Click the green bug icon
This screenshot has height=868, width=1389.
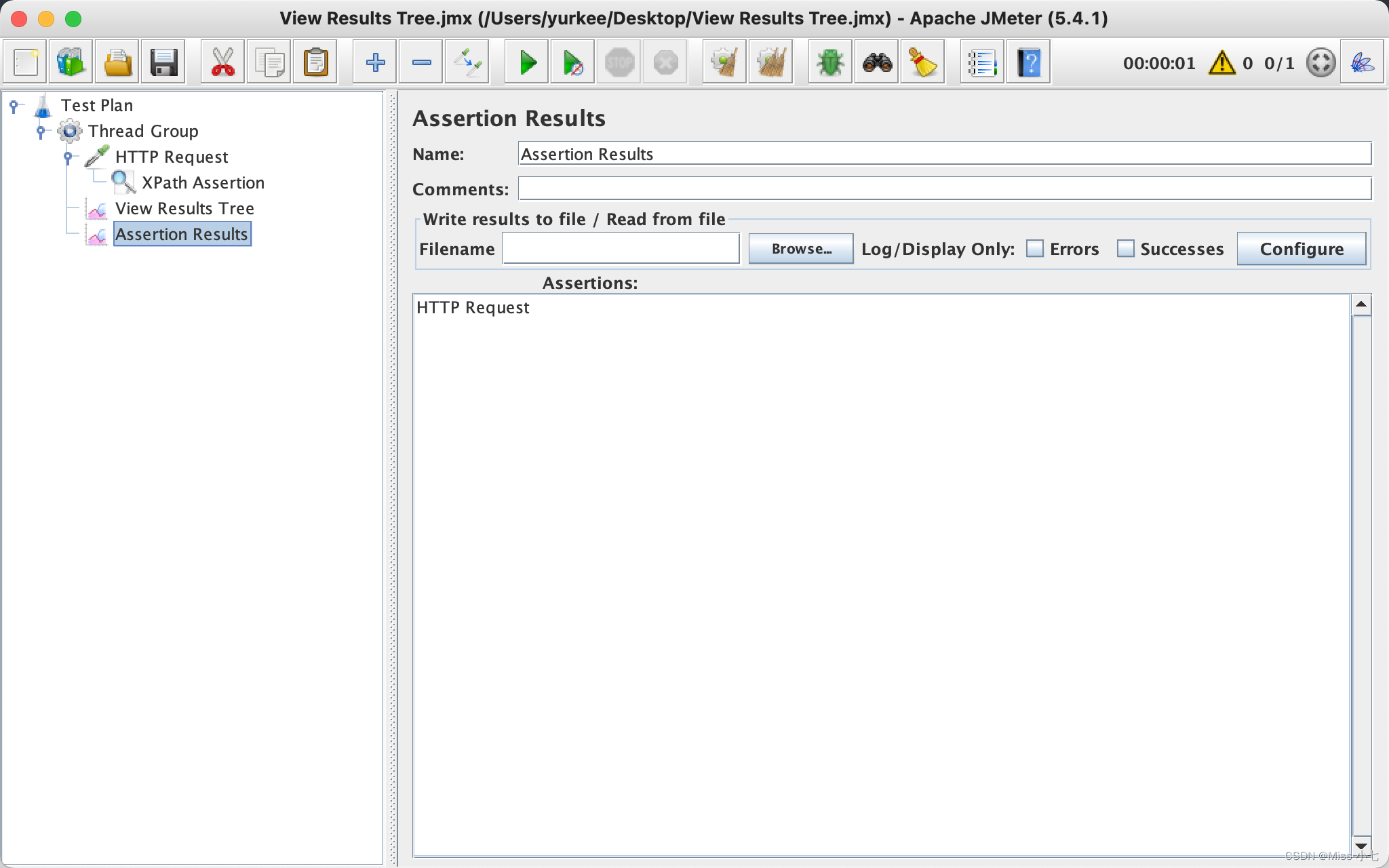831,62
